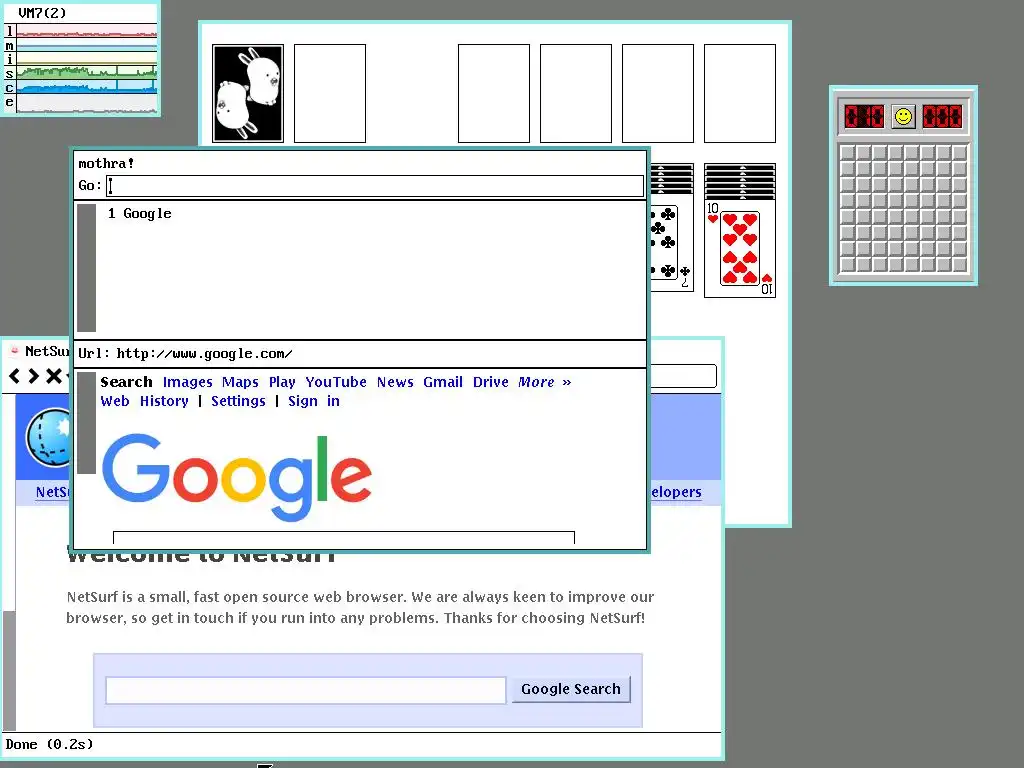This screenshot has height=768, width=1024.
Task: Click the partially hidden 'elopers' link in NetSurf
Action: point(676,492)
